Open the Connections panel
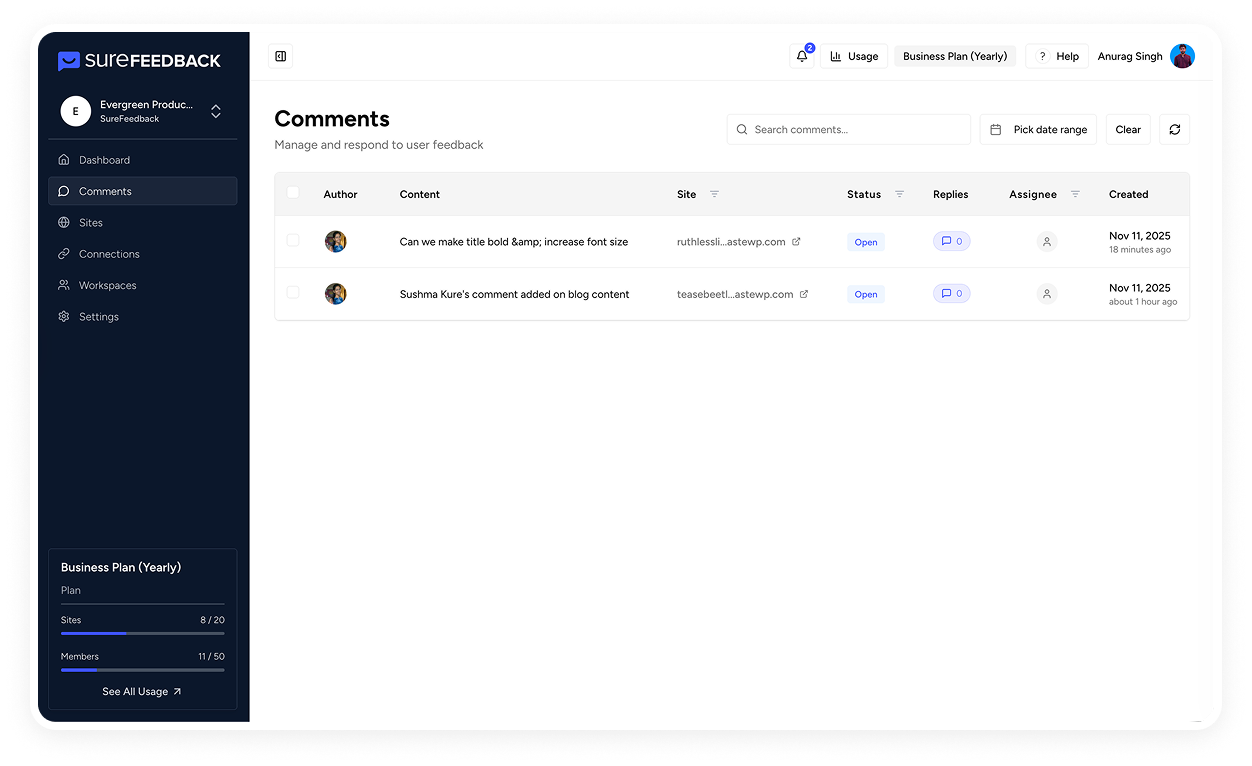The height and width of the screenshot is (766, 1252). pyautogui.click(x=108, y=253)
